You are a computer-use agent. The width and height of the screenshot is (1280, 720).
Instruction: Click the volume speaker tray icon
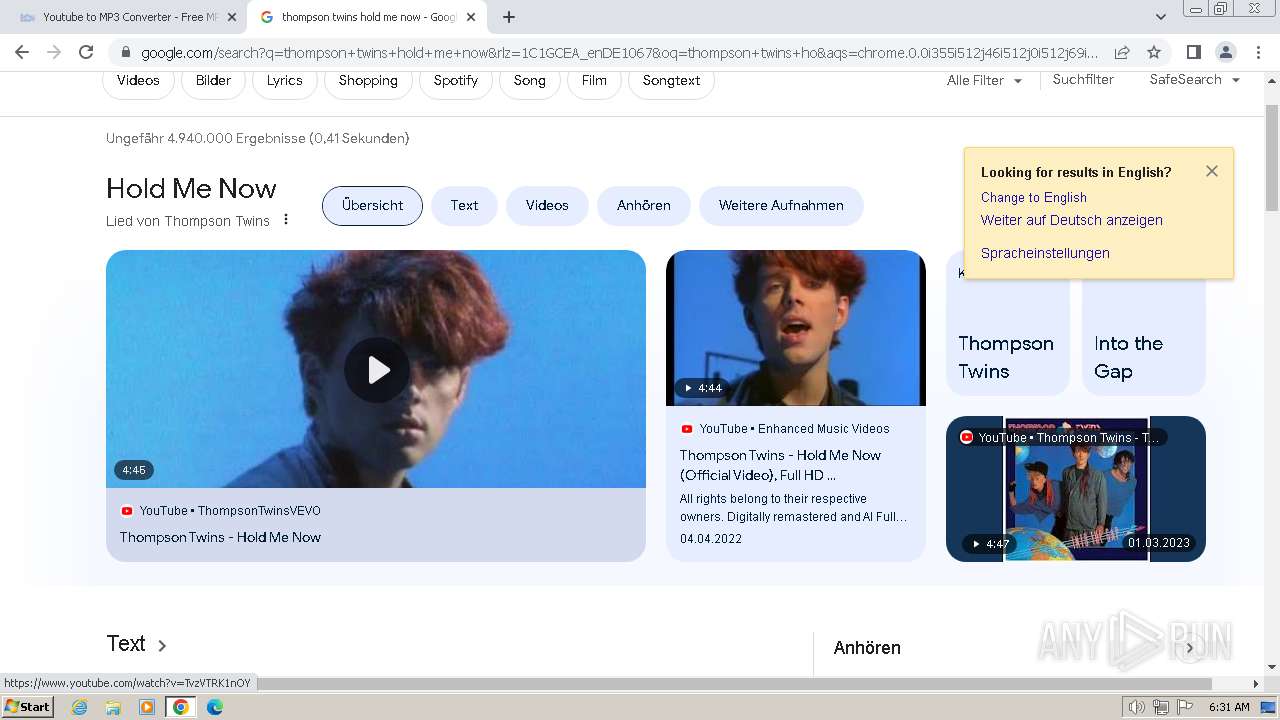1137,707
